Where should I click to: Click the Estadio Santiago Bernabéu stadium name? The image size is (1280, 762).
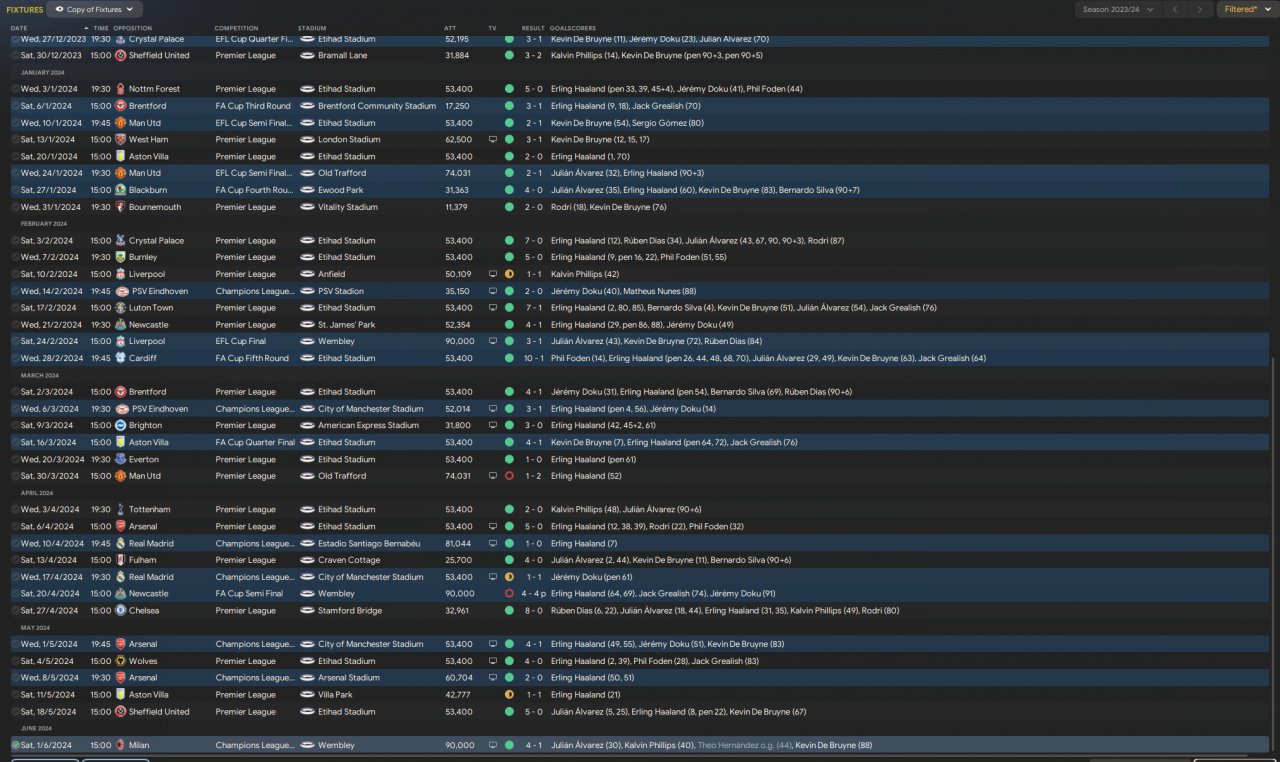tap(368, 543)
